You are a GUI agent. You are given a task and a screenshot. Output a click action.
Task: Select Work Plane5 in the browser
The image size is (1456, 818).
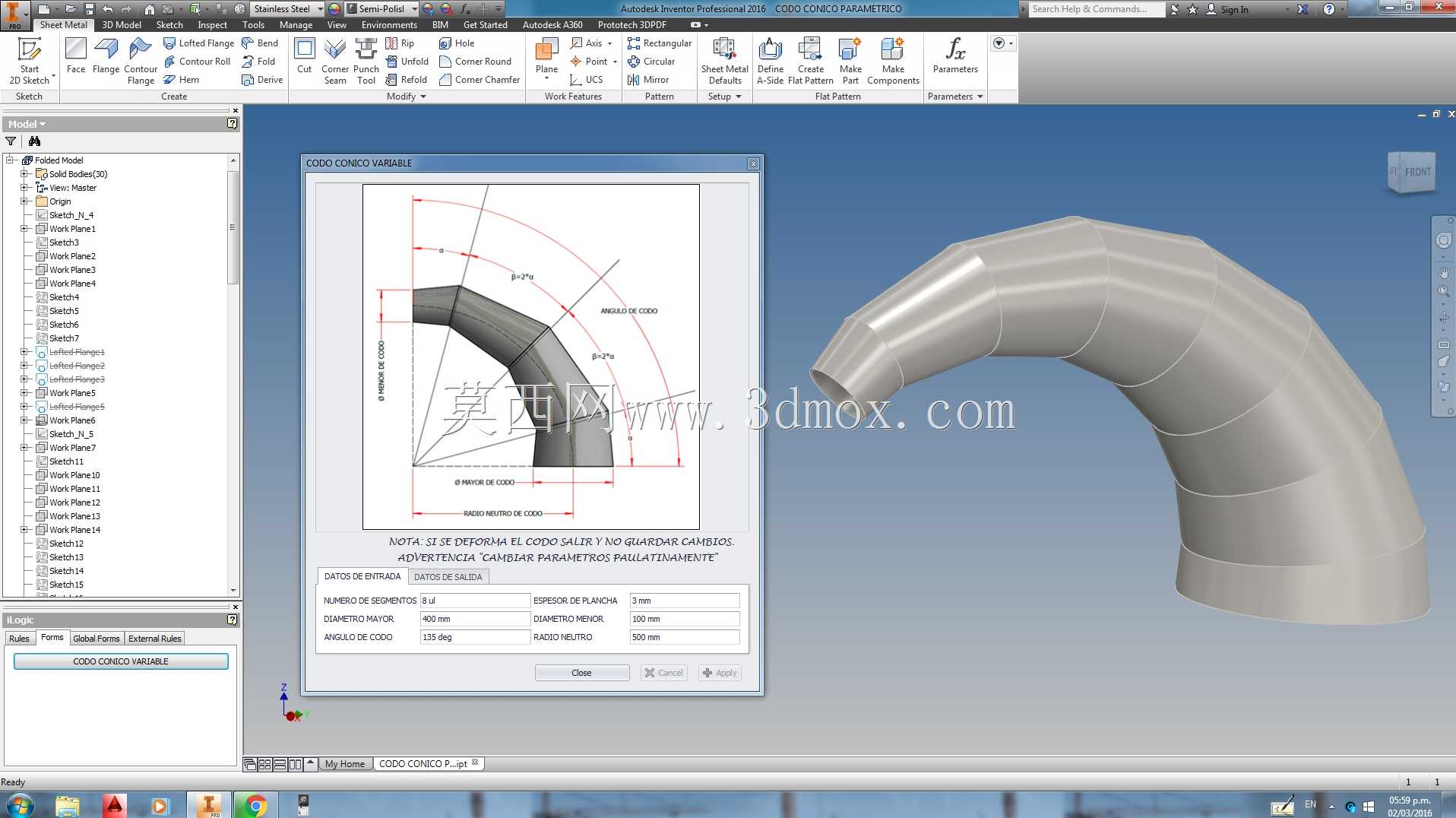point(72,393)
